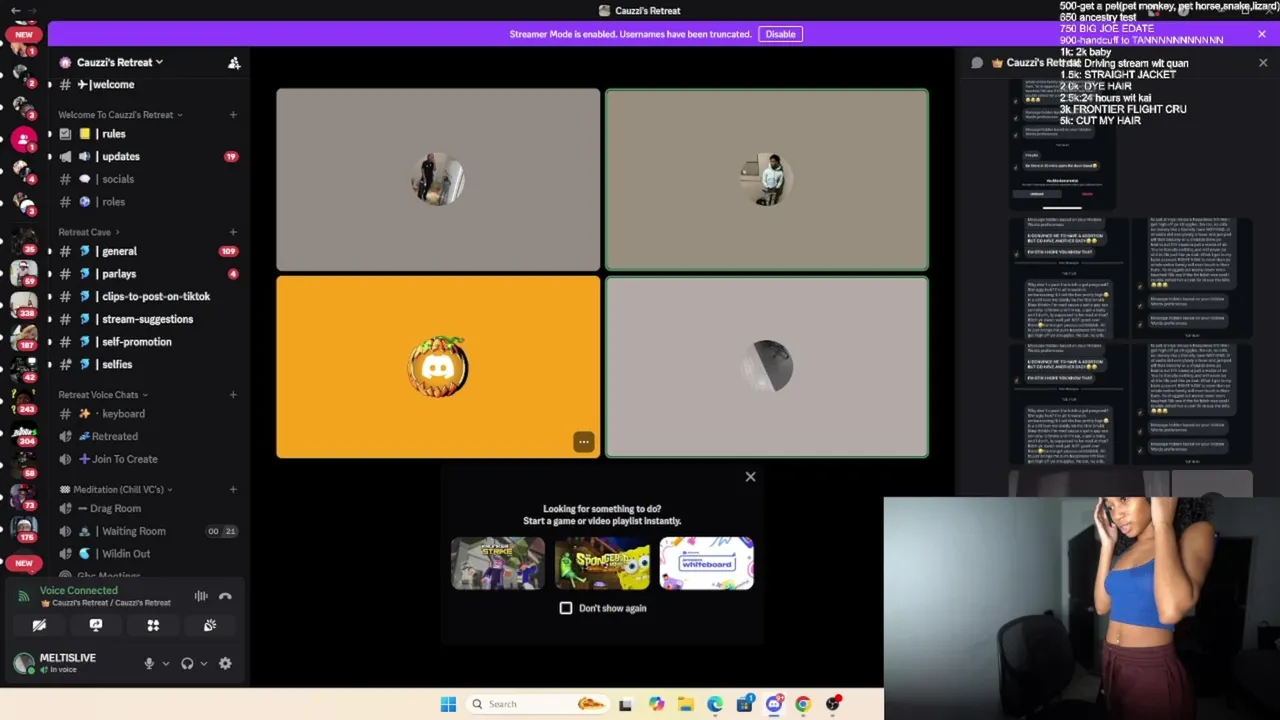Add channel to Welcome category
The image size is (1280, 720).
(233, 115)
